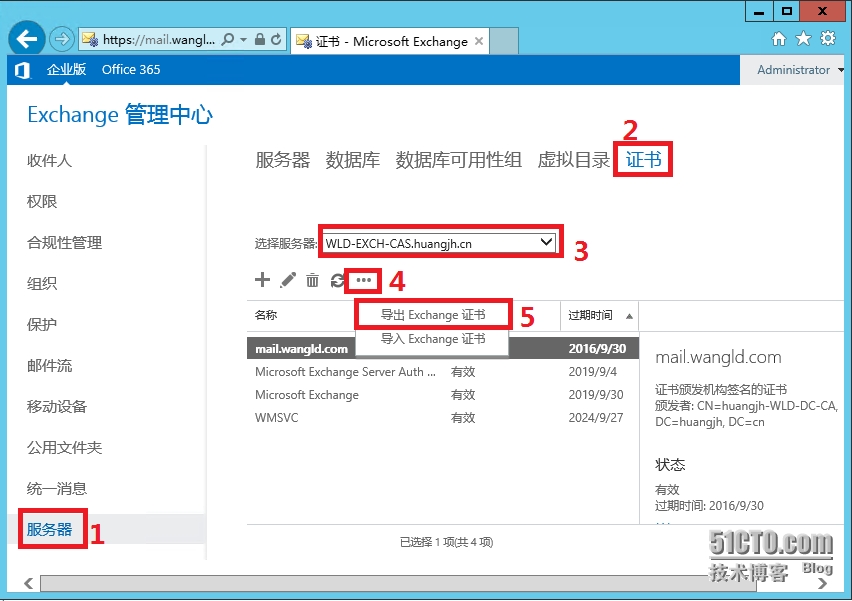The height and width of the screenshot is (601, 852).
Task: Click the browser forward arrow
Action: [61, 39]
